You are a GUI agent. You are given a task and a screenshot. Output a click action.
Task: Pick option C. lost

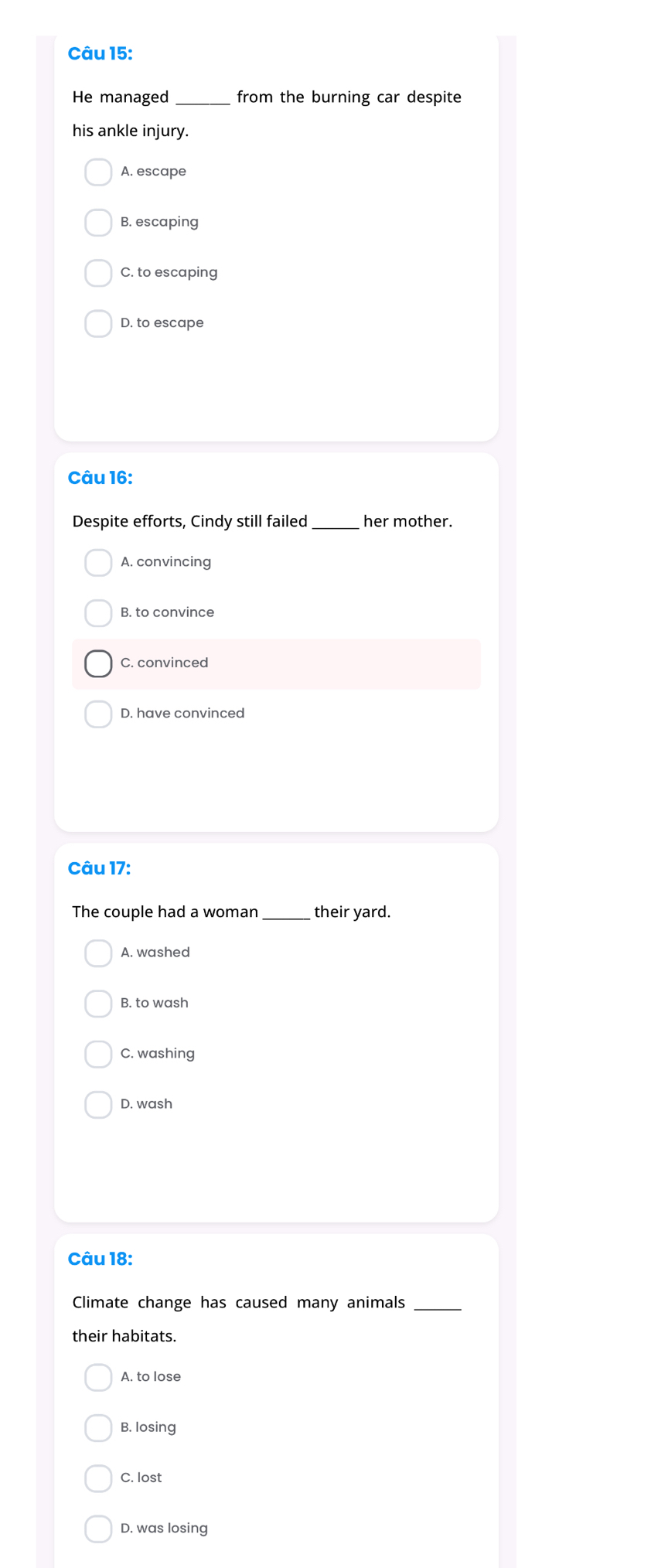pyautogui.click(x=98, y=1478)
